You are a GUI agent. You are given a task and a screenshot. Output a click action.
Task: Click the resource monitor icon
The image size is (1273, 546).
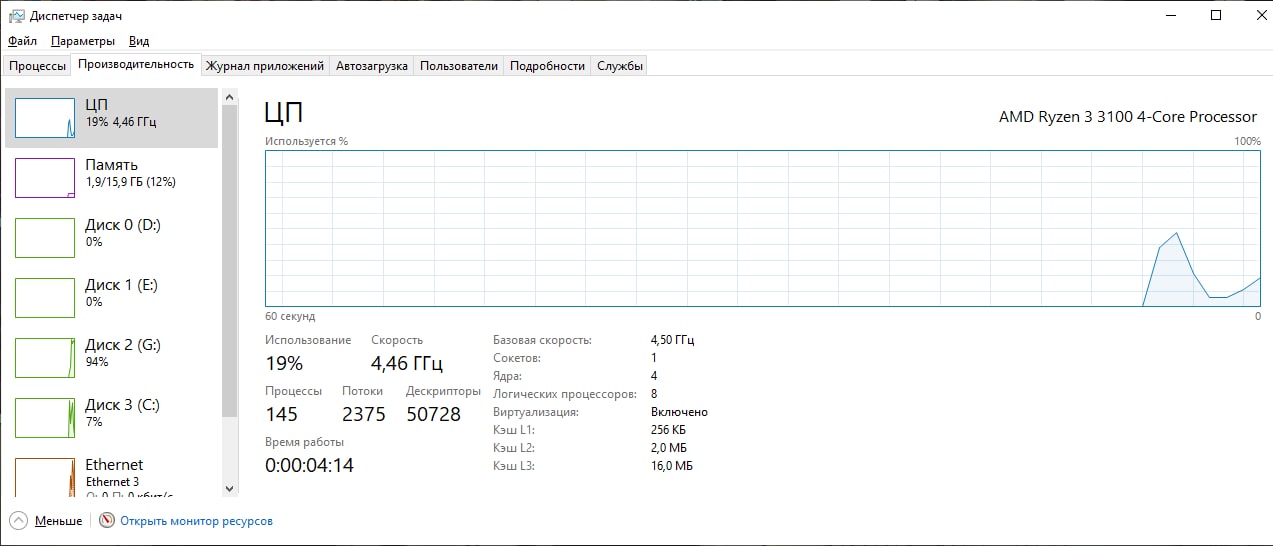point(108,521)
